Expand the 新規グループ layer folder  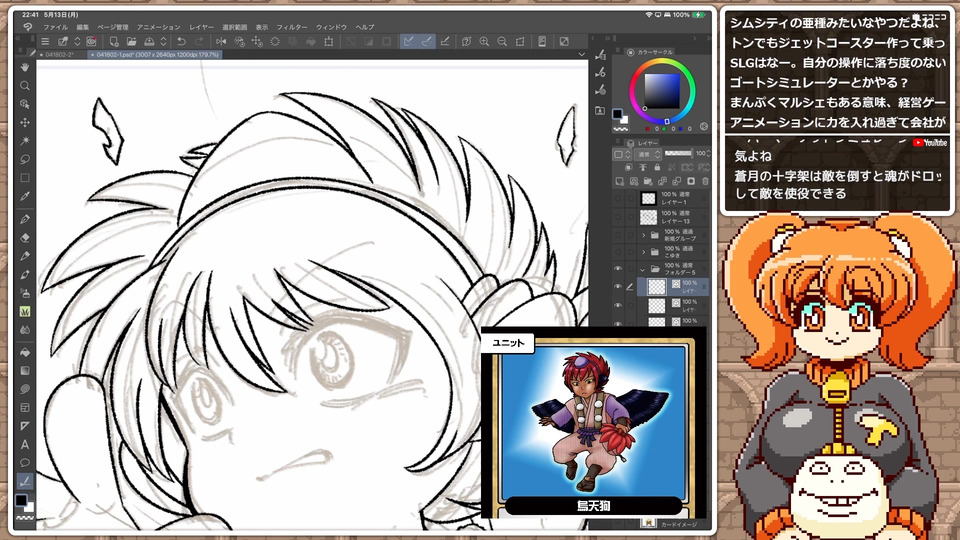tap(643, 235)
